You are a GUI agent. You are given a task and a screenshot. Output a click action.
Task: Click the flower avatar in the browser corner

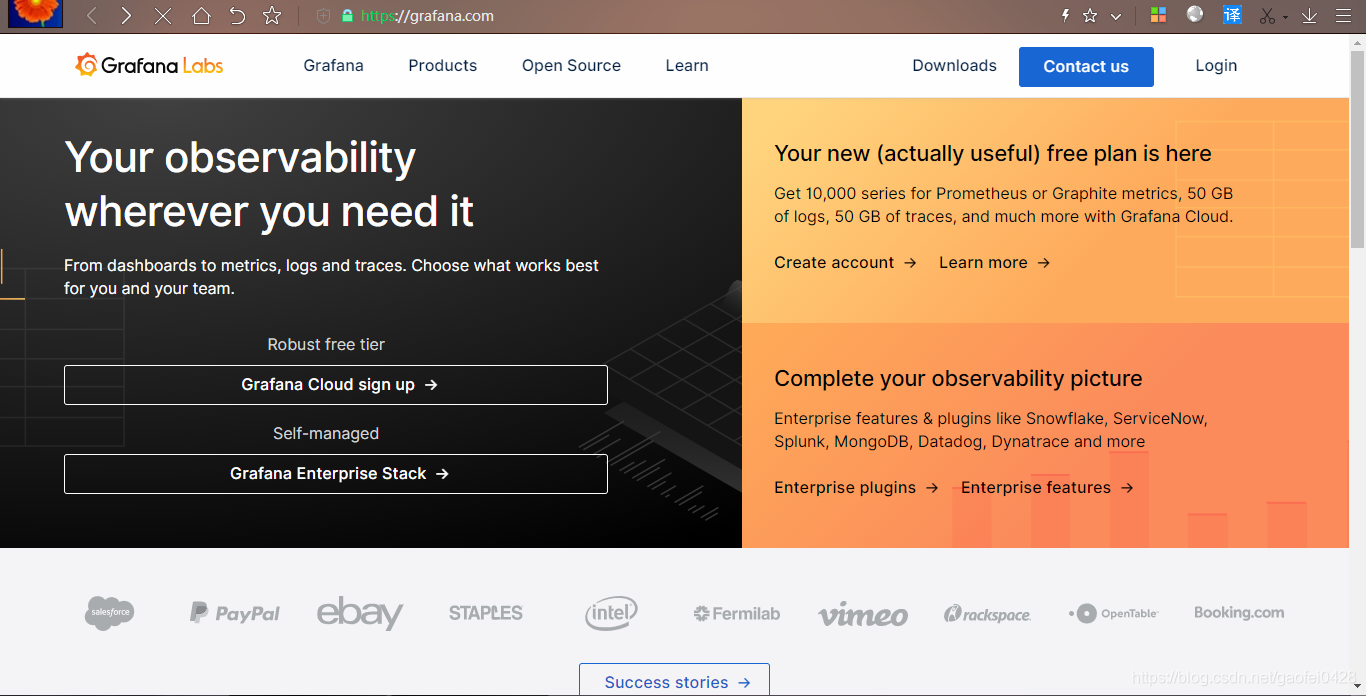(x=35, y=13)
